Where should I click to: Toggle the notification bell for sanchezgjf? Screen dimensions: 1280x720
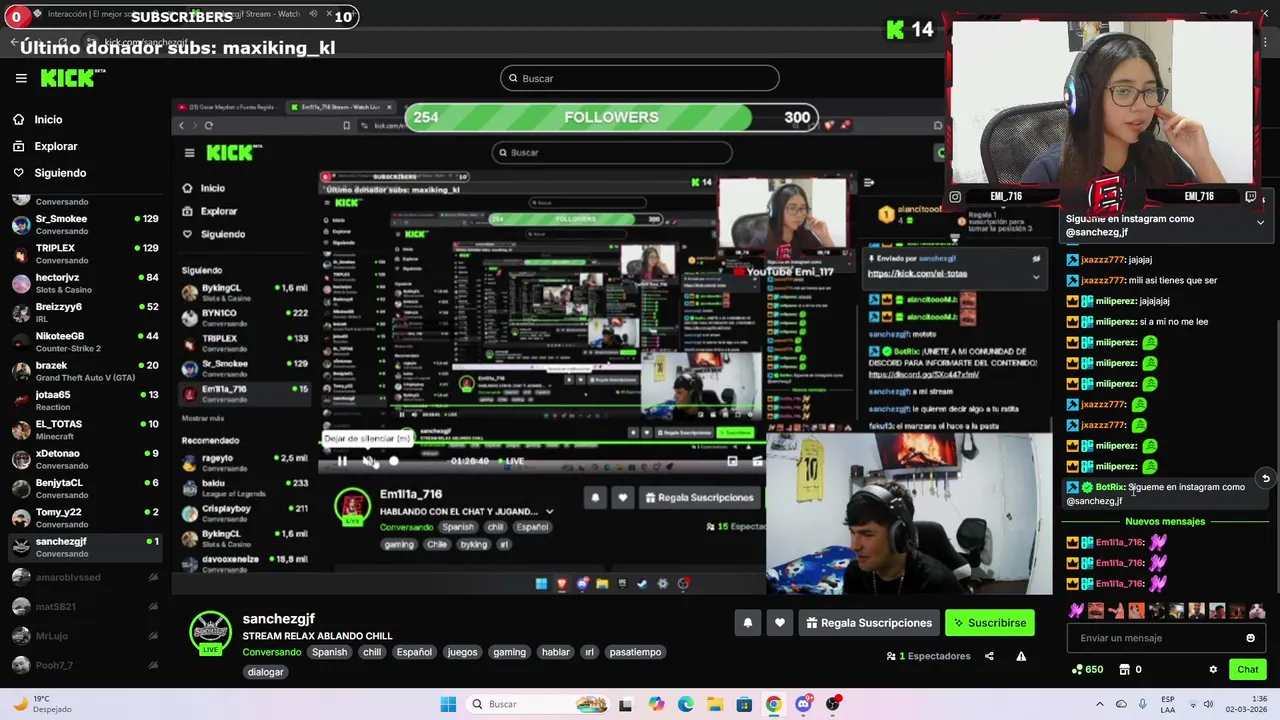coord(747,623)
